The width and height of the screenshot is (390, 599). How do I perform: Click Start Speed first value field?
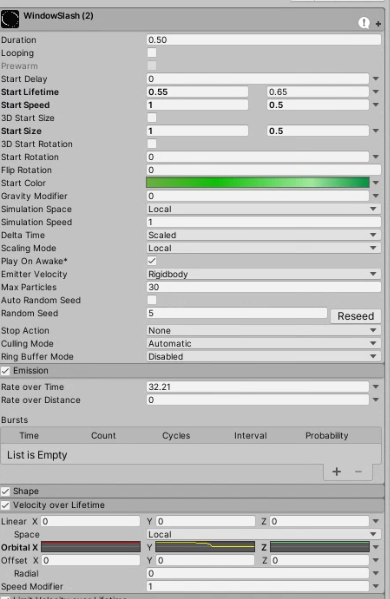pyautogui.click(x=197, y=105)
